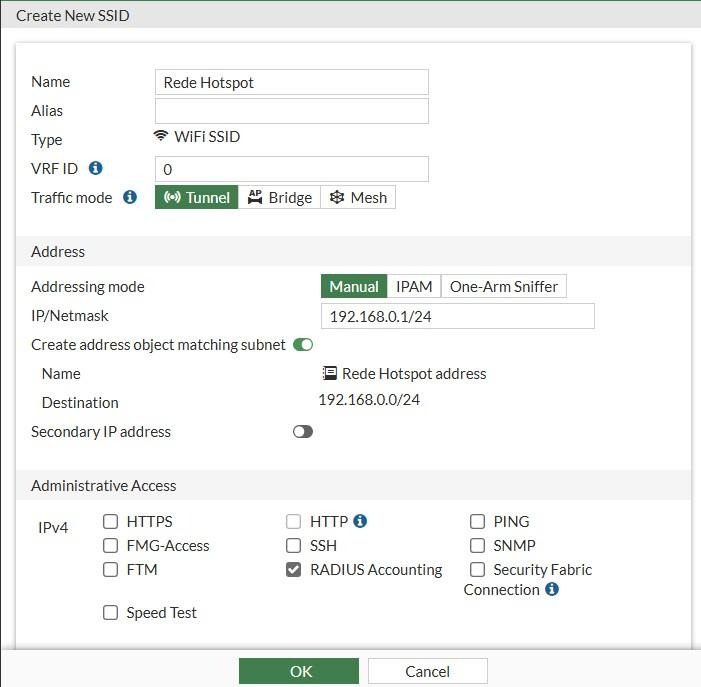Viewport: 701px width, 687px height.
Task: Check the PING access checkbox
Action: (x=477, y=522)
